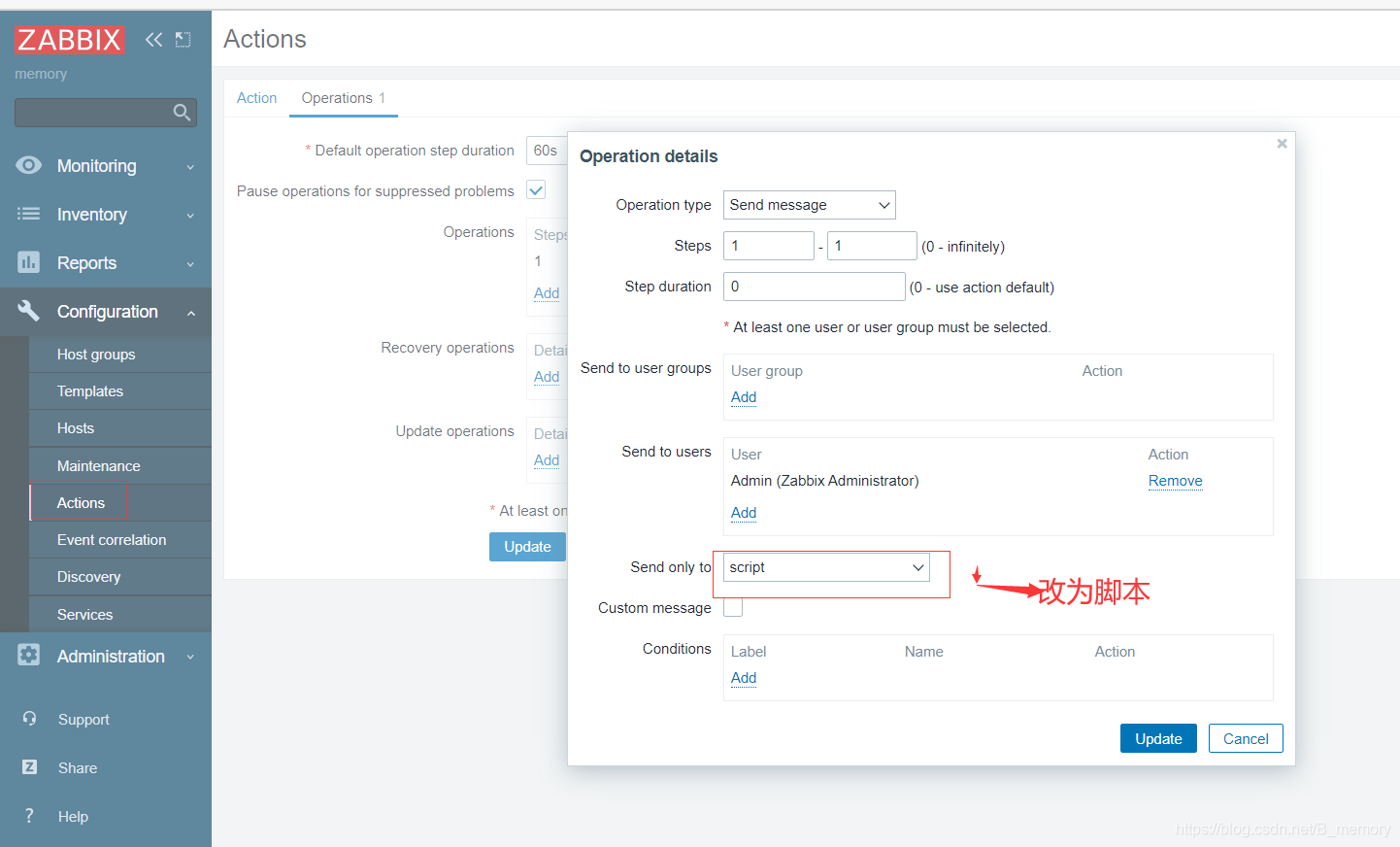Open the Operation type dropdown
This screenshot has height=847, width=1400.
[x=809, y=205]
